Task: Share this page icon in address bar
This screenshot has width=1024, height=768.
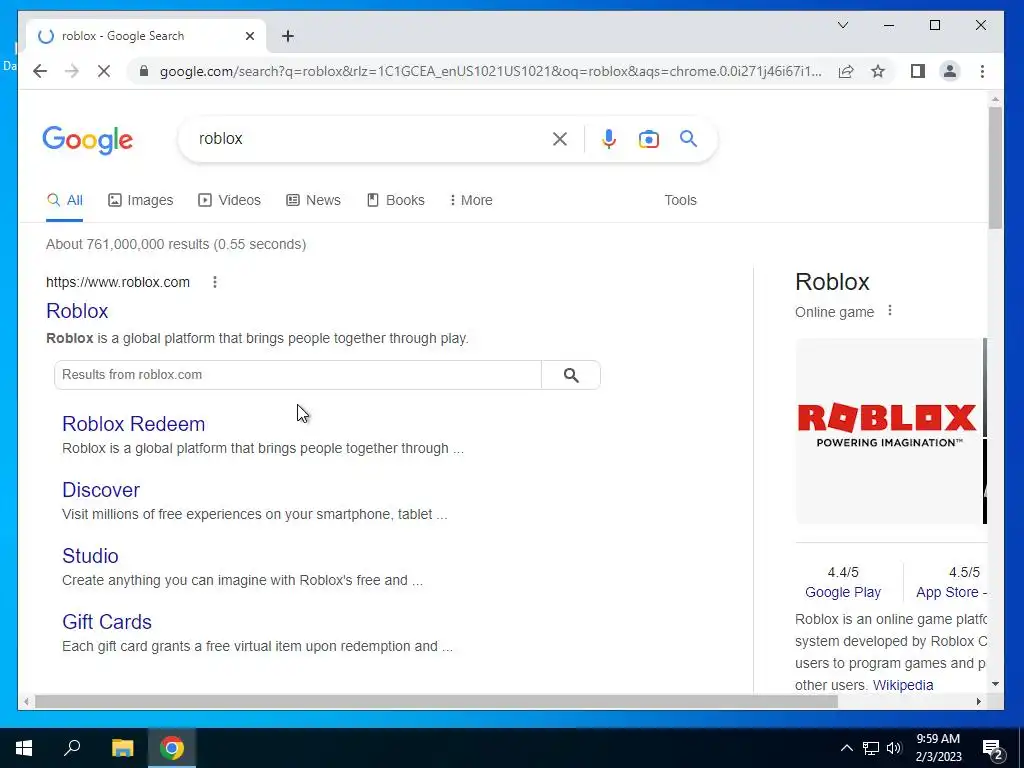Action: [846, 71]
